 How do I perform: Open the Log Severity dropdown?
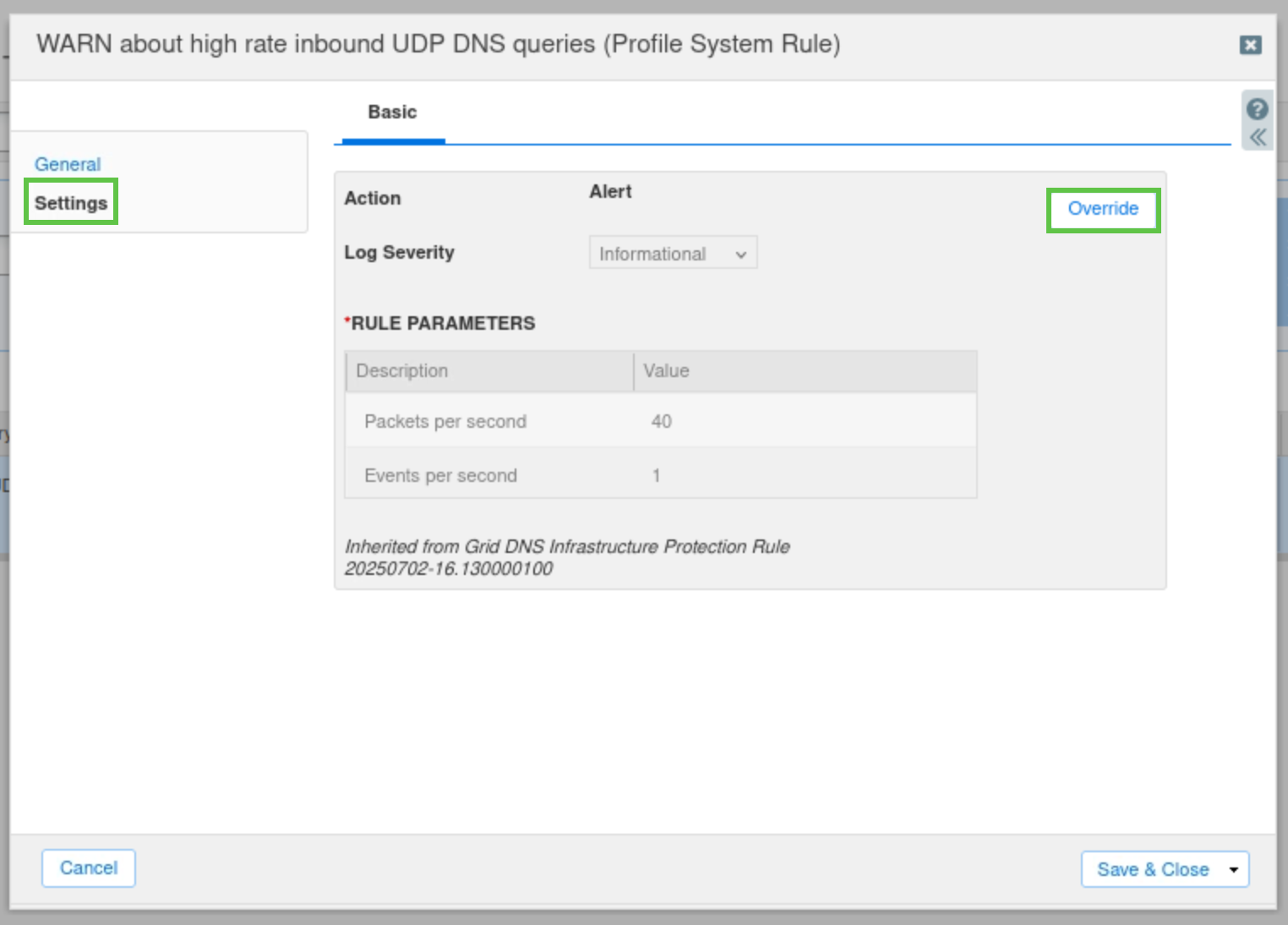673,254
